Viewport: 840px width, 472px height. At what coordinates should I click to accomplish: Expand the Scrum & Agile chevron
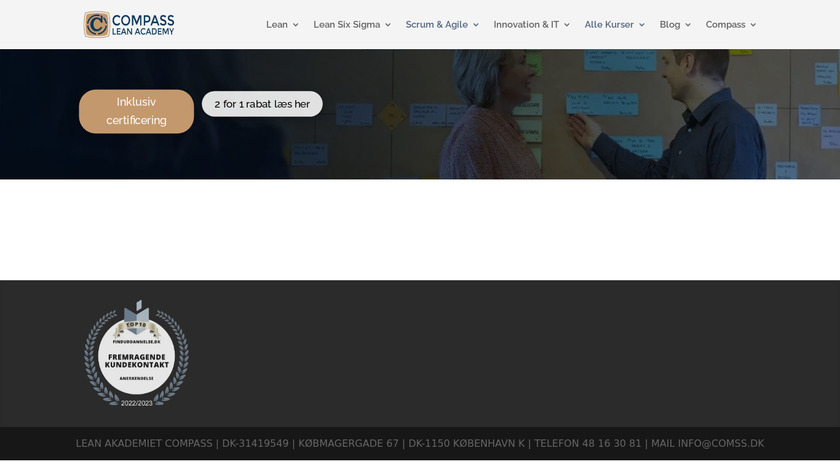coord(476,25)
